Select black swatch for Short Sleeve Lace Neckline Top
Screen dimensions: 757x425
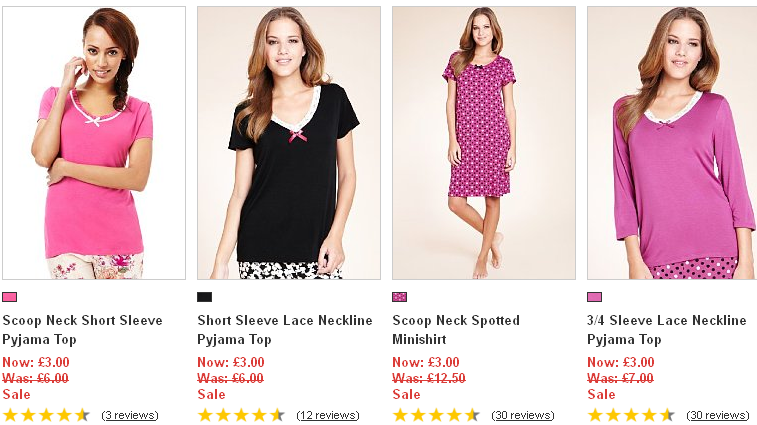pos(205,297)
